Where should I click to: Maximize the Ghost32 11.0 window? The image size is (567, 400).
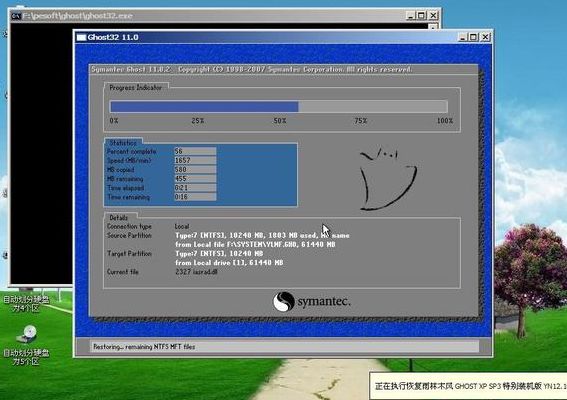(473, 37)
